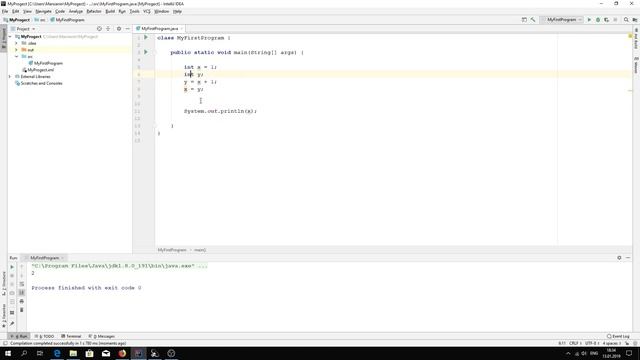Open the Build menu
This screenshot has height=360, width=640.
coord(110,11)
